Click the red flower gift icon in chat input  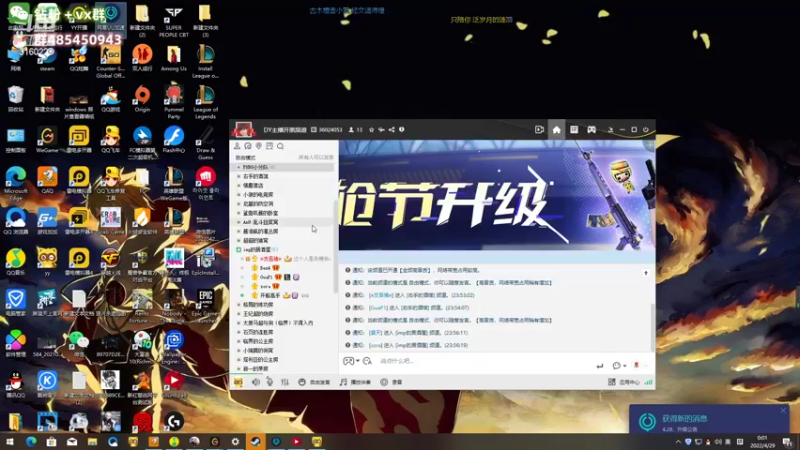coord(636,365)
